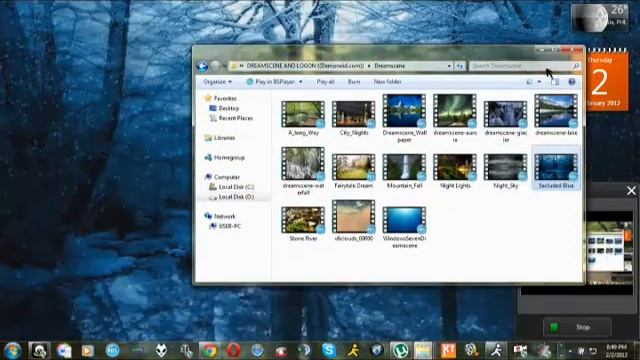The width and height of the screenshot is (640, 360).
Task: Open the white fox-head taskbar icon
Action: (161, 351)
